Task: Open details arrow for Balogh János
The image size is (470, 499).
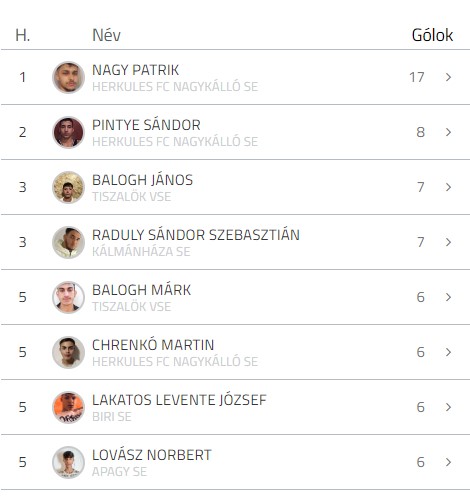Action: (x=448, y=187)
